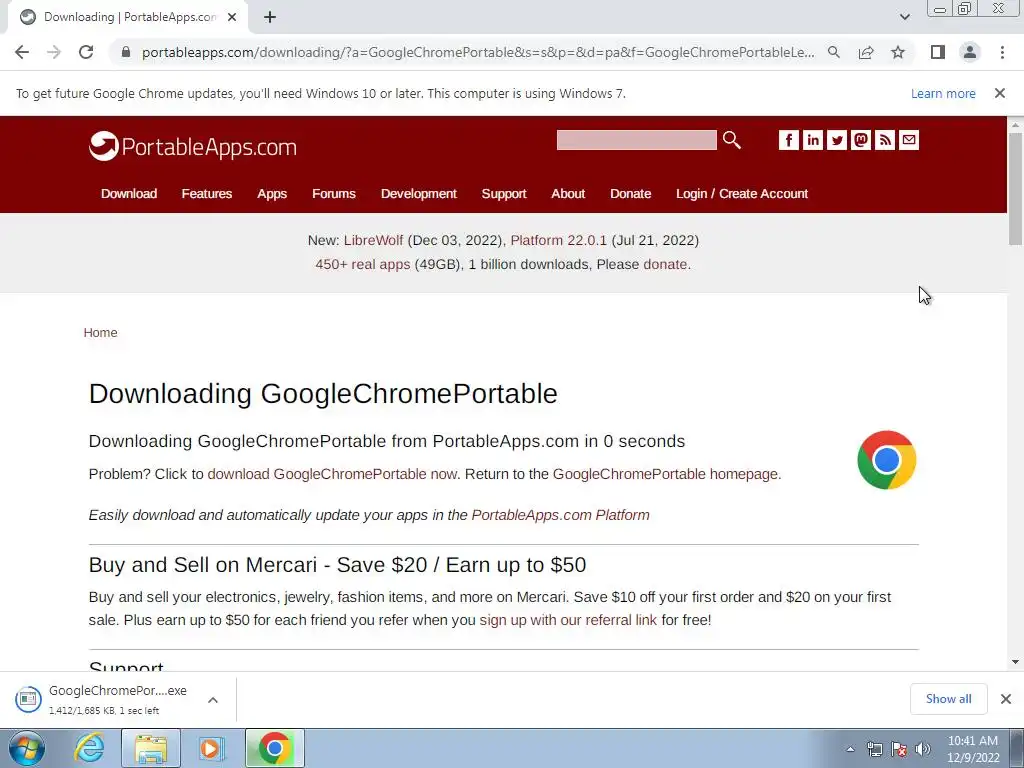Click the Home breadcrumb link

point(101,332)
